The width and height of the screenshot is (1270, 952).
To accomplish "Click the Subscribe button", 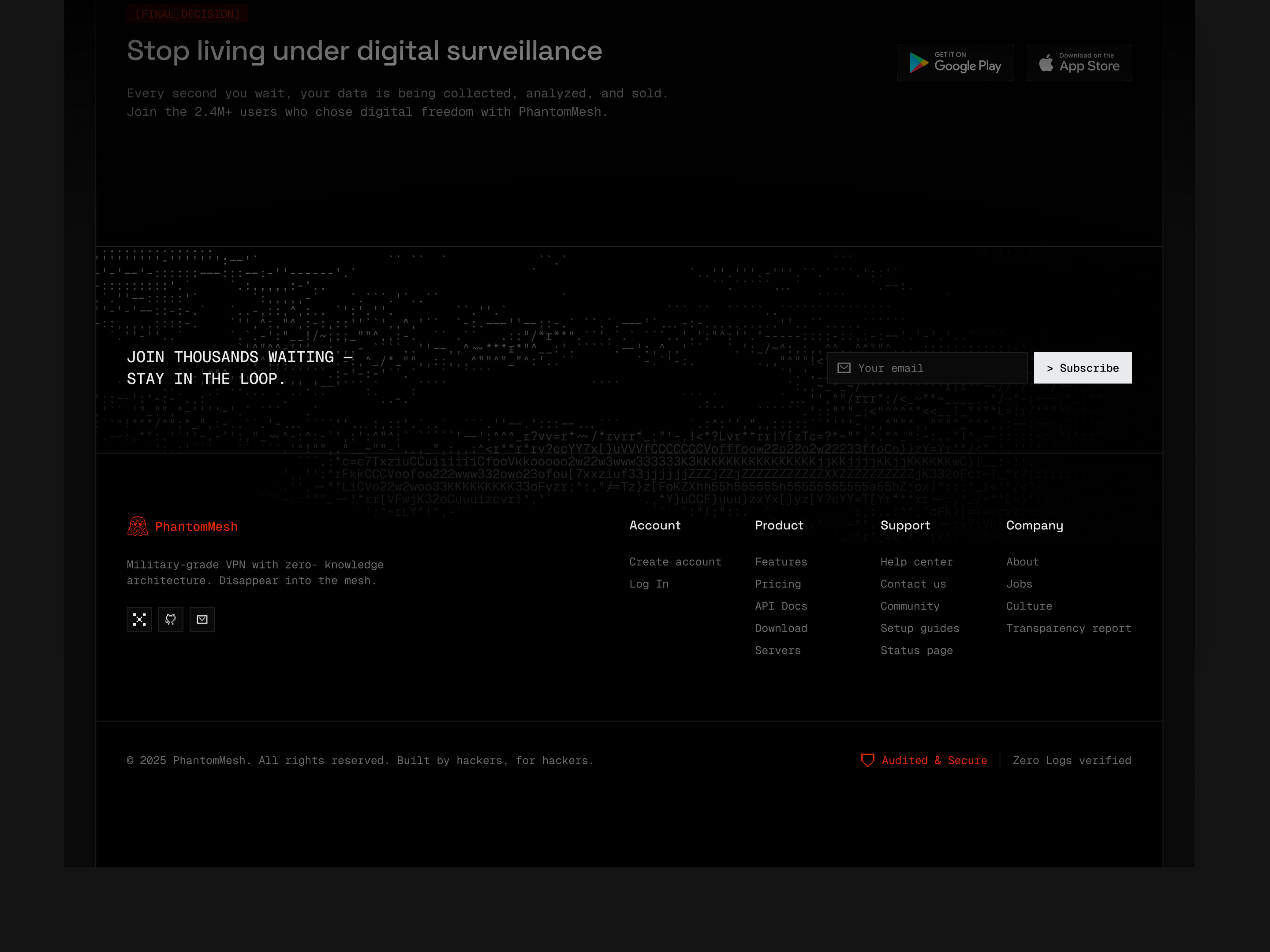I will 1082,368.
